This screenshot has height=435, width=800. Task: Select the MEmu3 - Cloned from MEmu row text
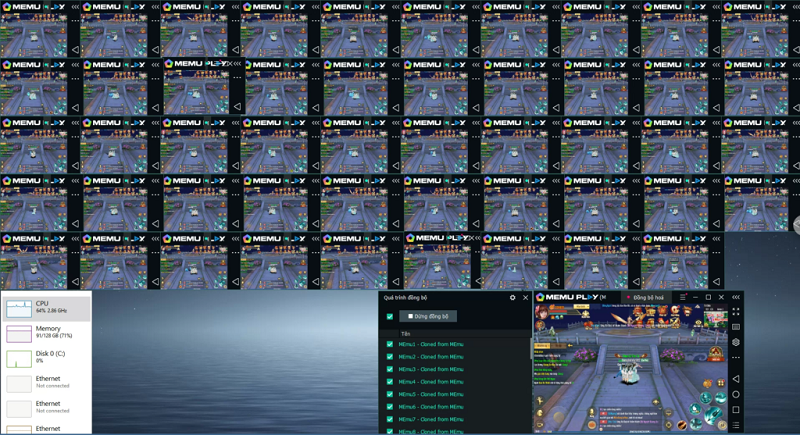tap(431, 369)
